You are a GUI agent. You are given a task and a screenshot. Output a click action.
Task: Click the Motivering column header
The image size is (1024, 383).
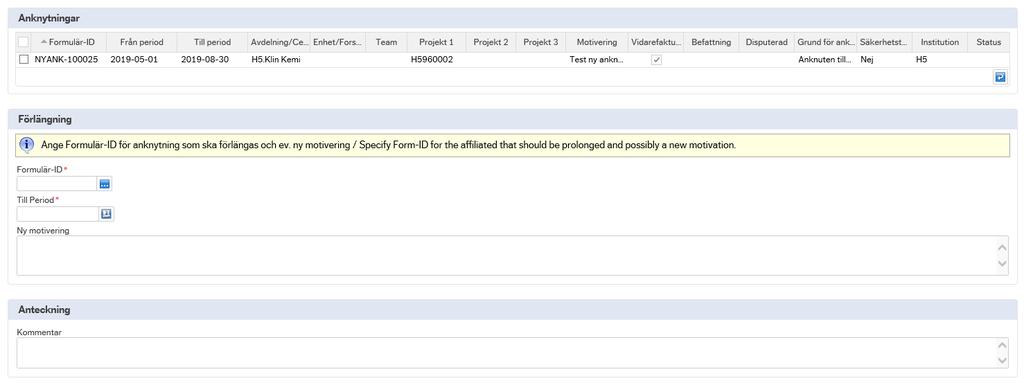point(597,42)
